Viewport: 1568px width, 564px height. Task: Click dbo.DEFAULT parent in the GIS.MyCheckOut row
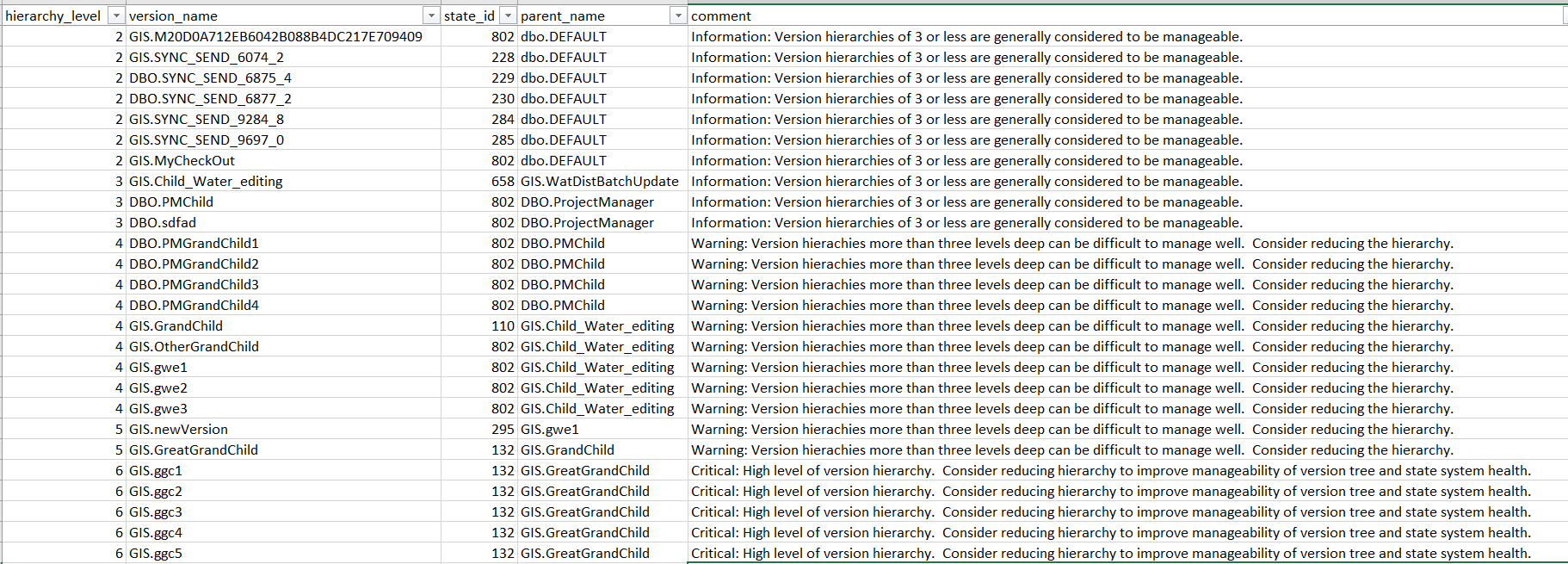[x=602, y=160]
